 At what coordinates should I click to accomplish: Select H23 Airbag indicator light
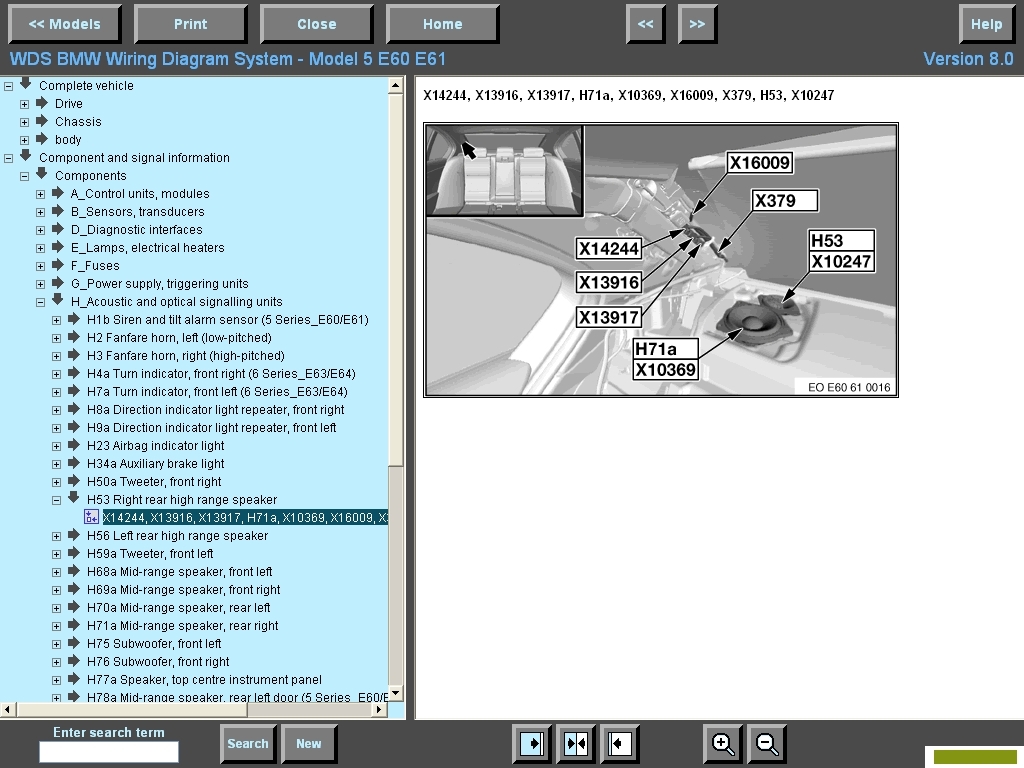point(155,445)
